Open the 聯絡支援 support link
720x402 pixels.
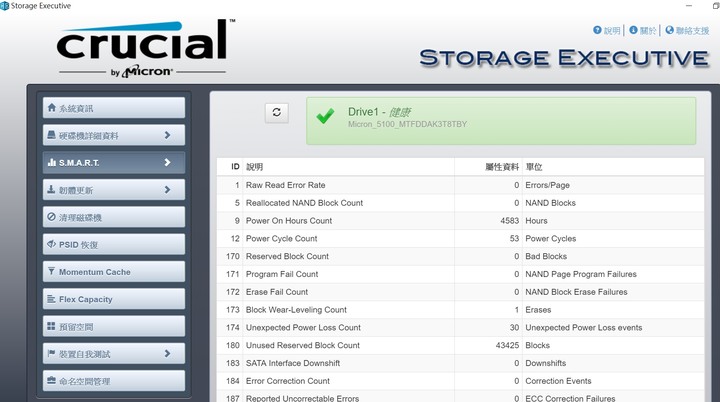click(692, 31)
